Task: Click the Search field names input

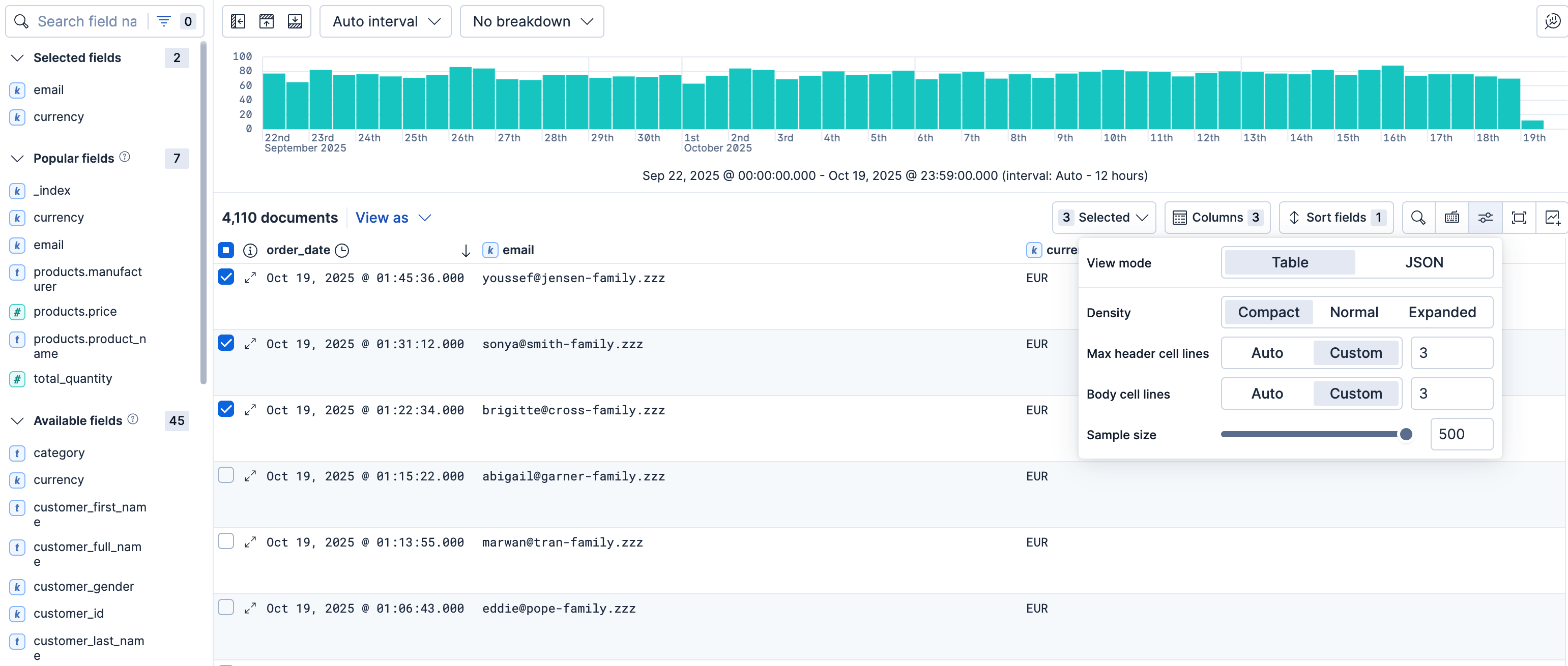Action: [88, 22]
